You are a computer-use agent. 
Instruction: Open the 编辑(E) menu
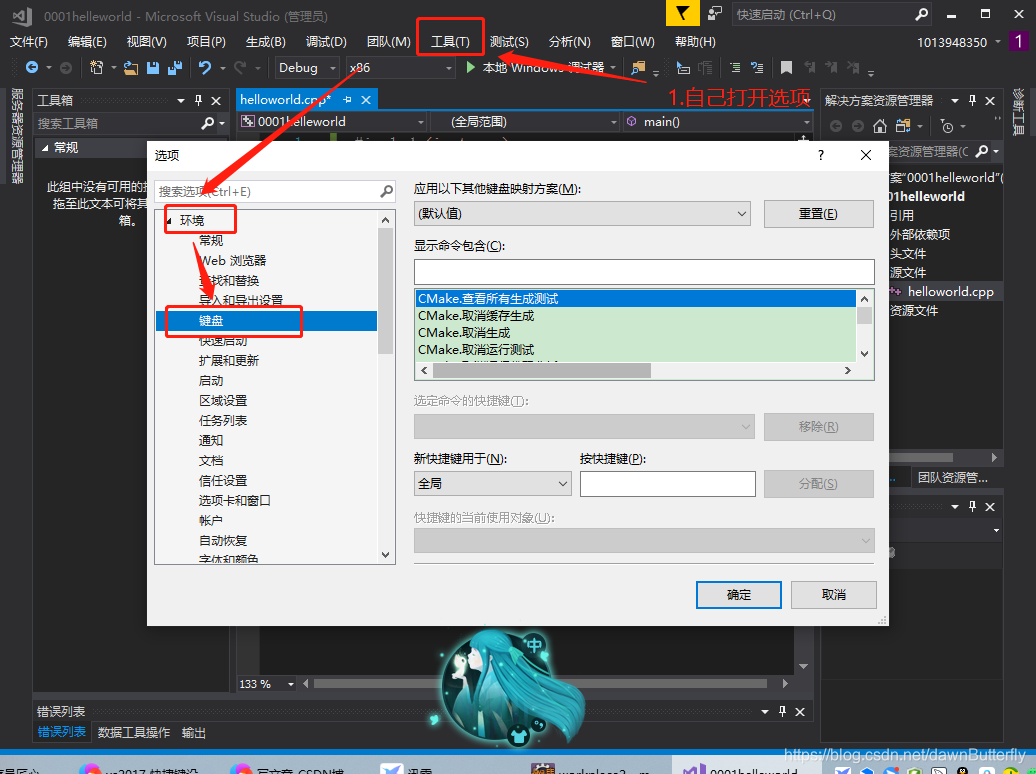(x=87, y=42)
